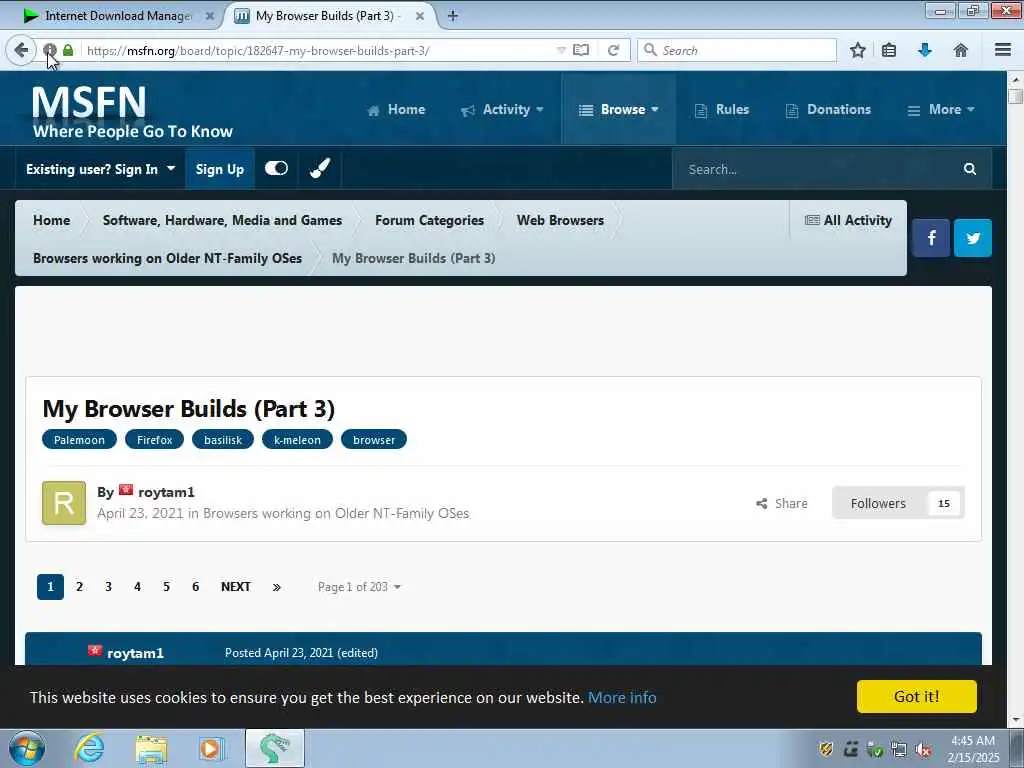The image size is (1024, 768).
Task: Open Existing user Sign In dropdown
Action: tap(101, 169)
